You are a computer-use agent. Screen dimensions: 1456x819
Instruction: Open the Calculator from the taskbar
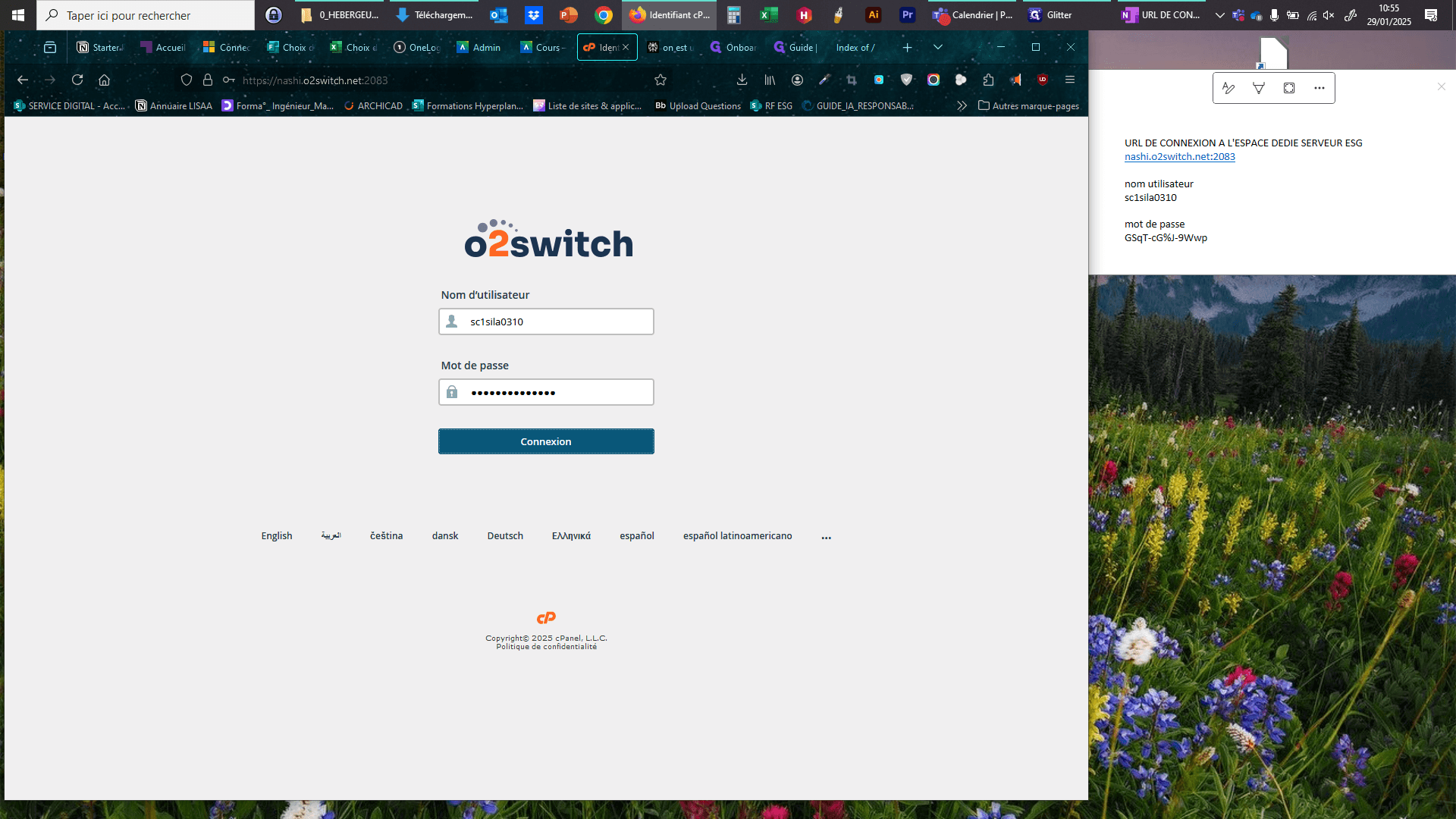[733, 15]
